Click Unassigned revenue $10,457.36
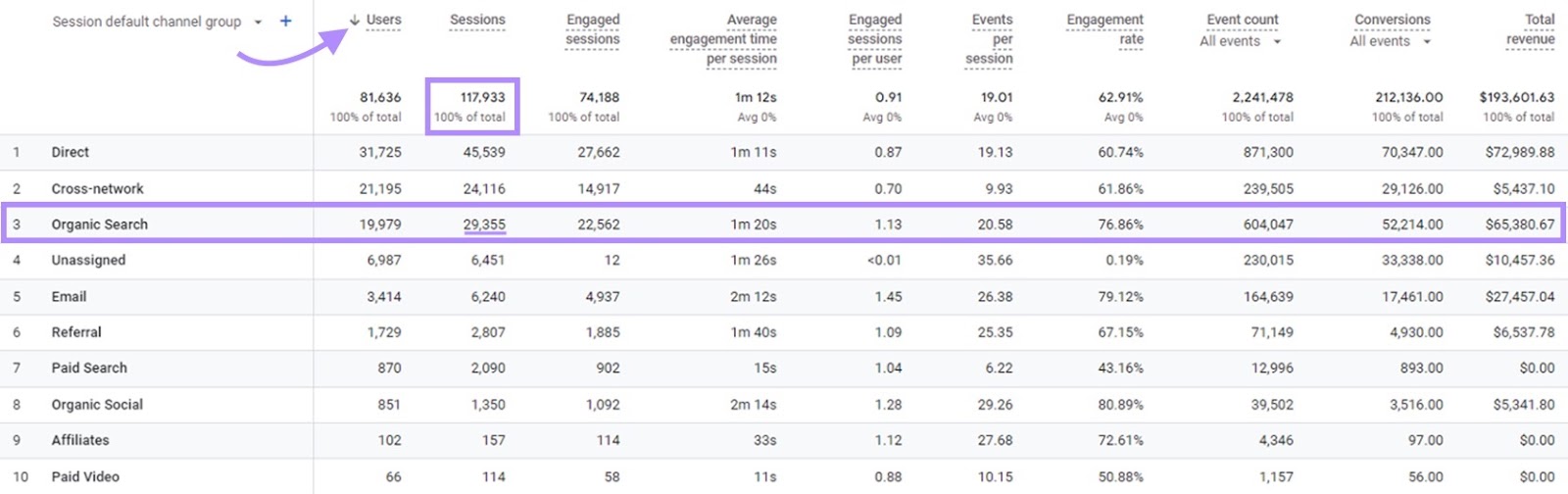This screenshot has width=1568, height=494. (1520, 260)
